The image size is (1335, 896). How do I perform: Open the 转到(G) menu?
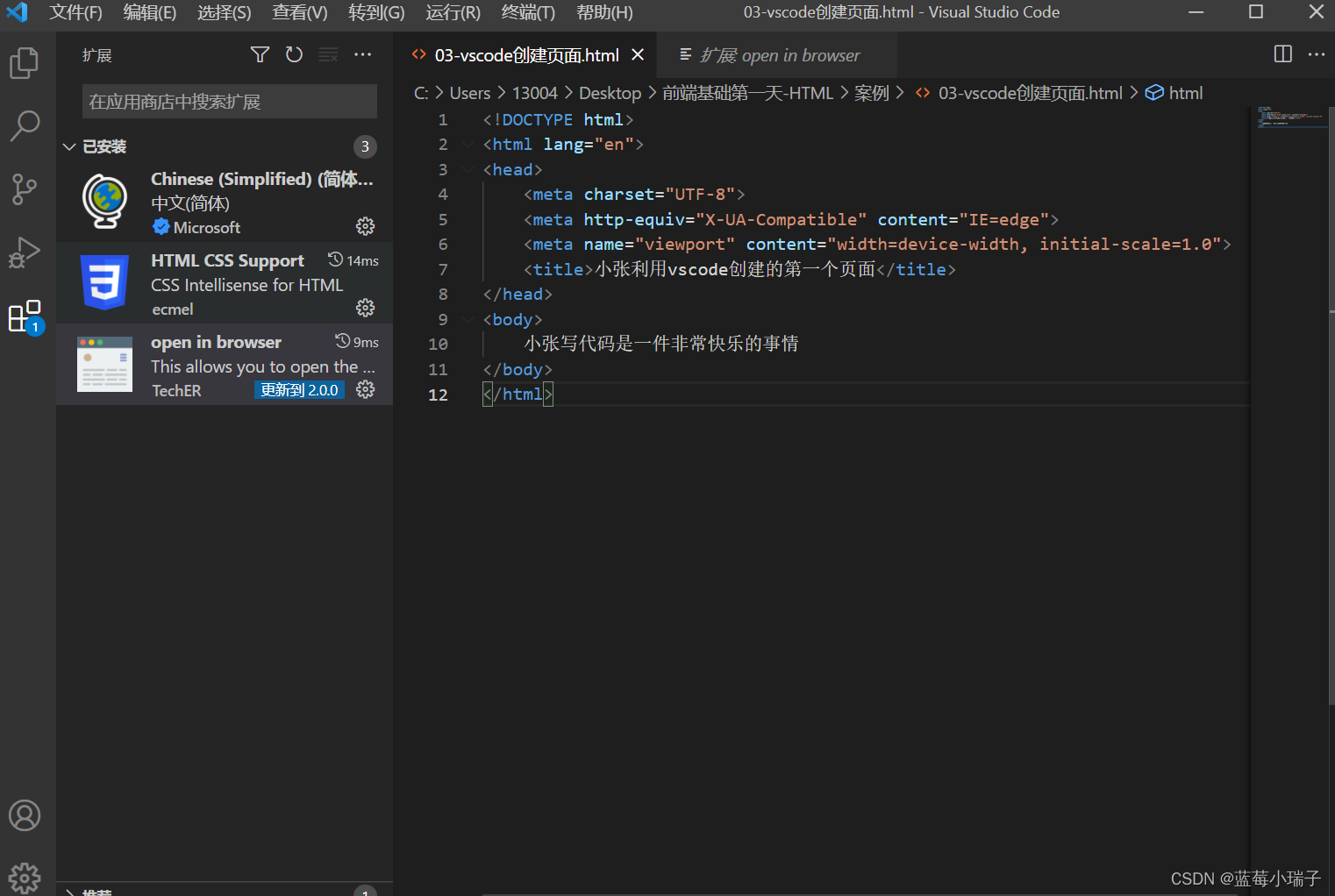[x=376, y=12]
